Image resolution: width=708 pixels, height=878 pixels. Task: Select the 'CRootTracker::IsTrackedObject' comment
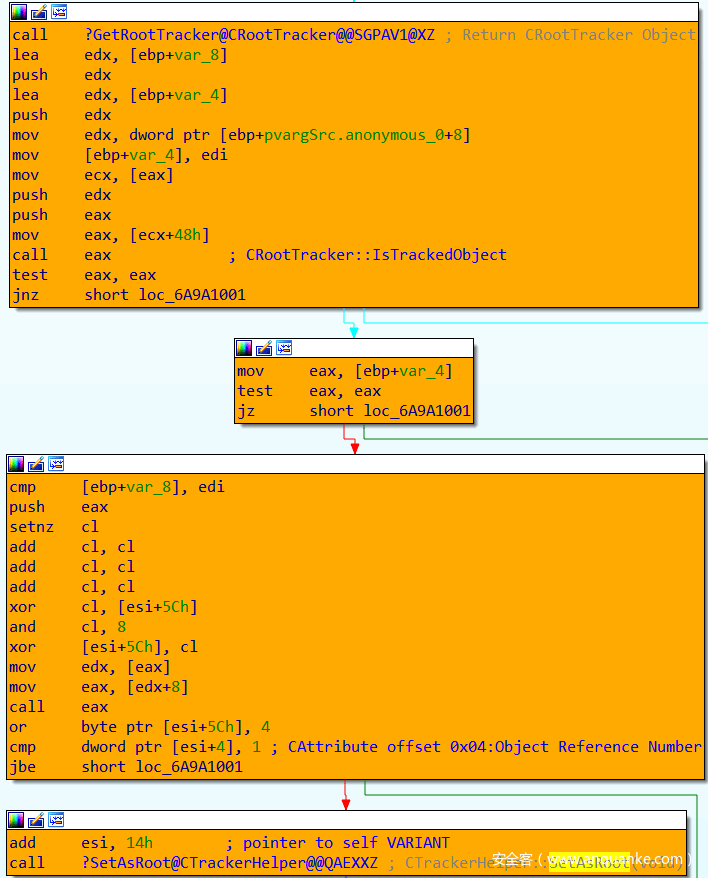coord(376,255)
